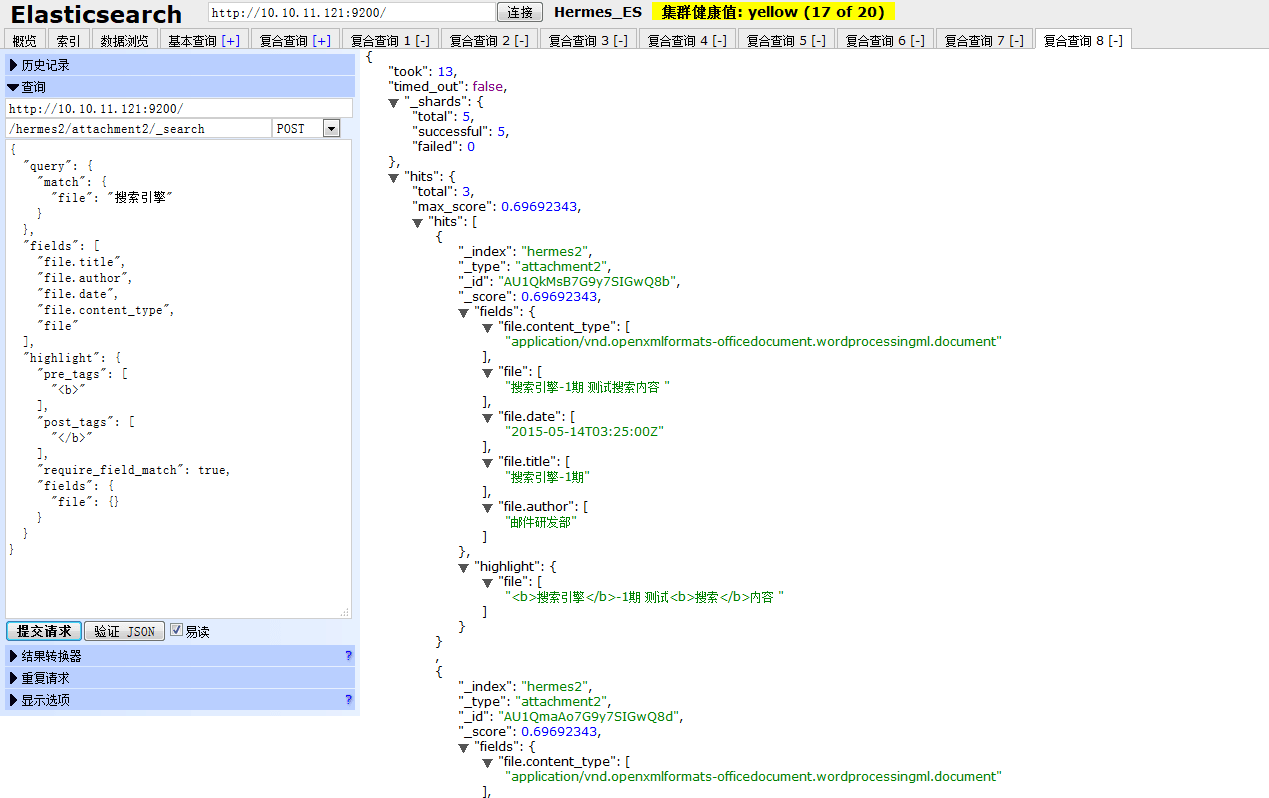The height and width of the screenshot is (798, 1269).
Task: Switch to the 索引 tab
Action: pyautogui.click(x=69, y=40)
